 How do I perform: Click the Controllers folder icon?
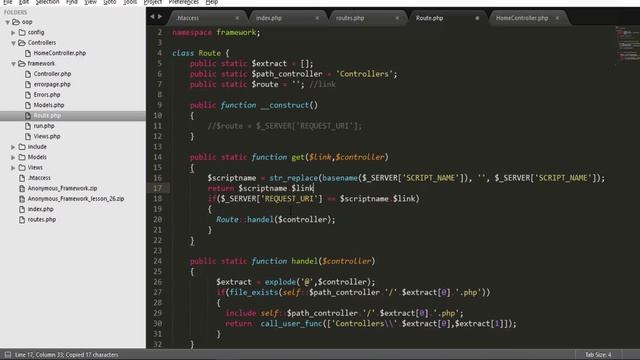[22, 43]
